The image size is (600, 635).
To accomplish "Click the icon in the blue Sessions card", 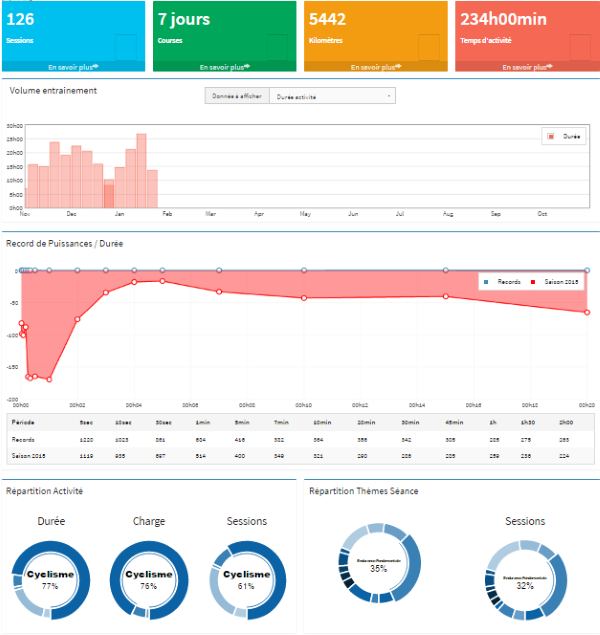I will pos(125,46).
